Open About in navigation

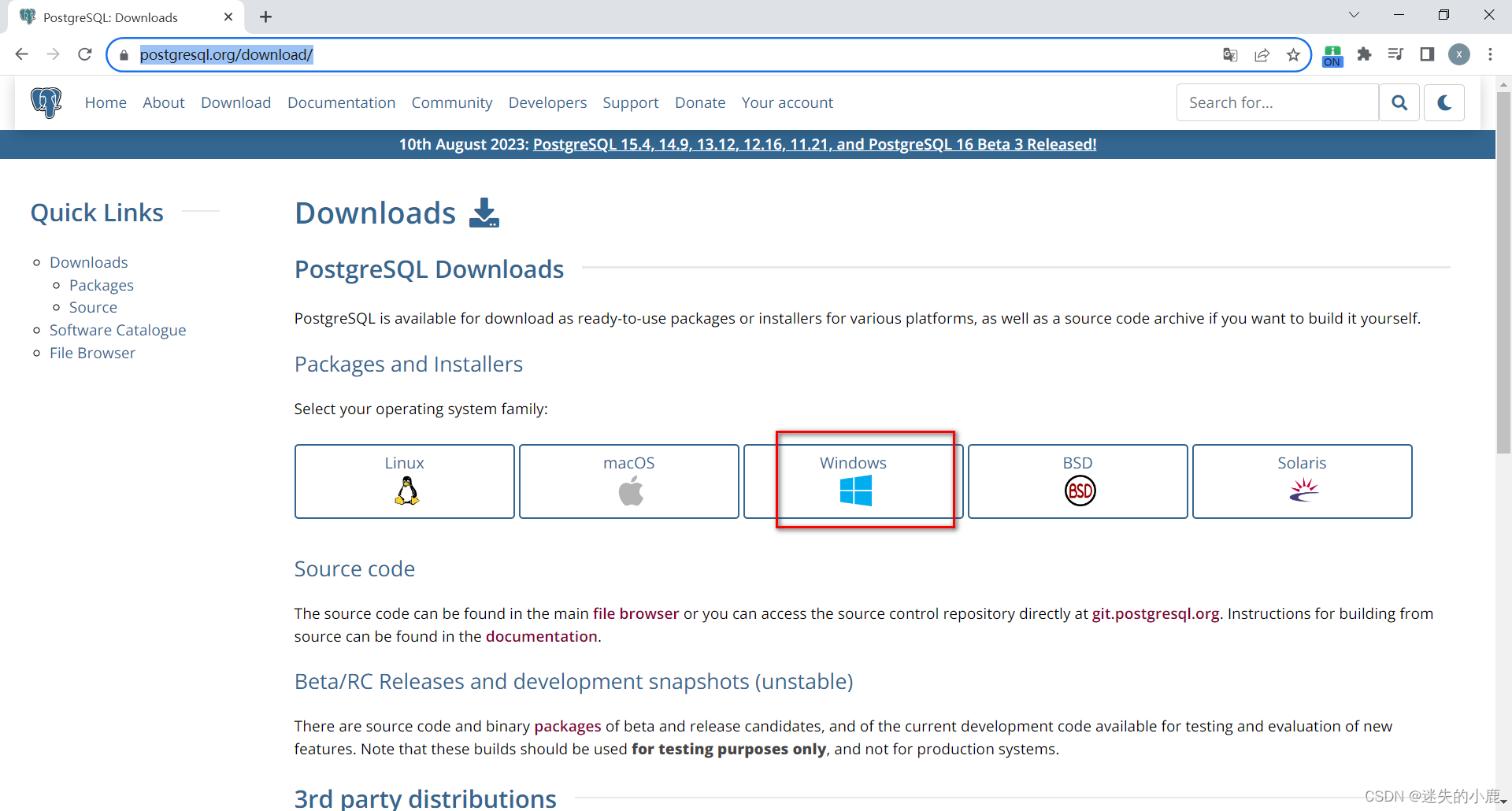pyautogui.click(x=164, y=102)
